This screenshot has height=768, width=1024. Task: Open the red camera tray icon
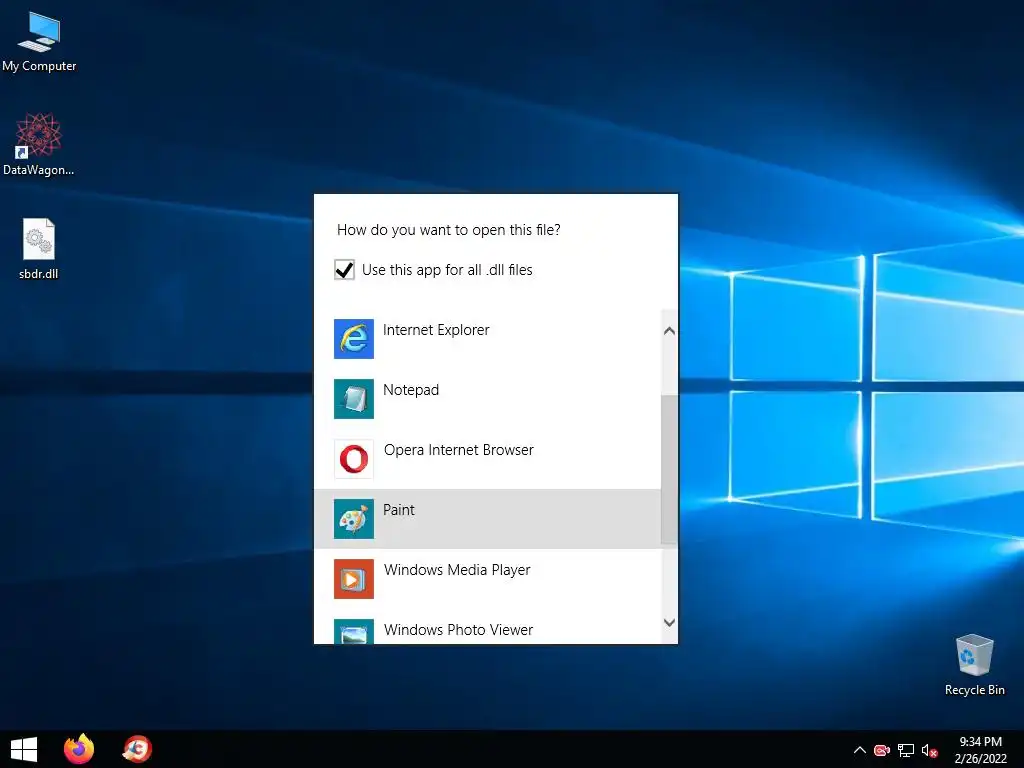pos(882,750)
